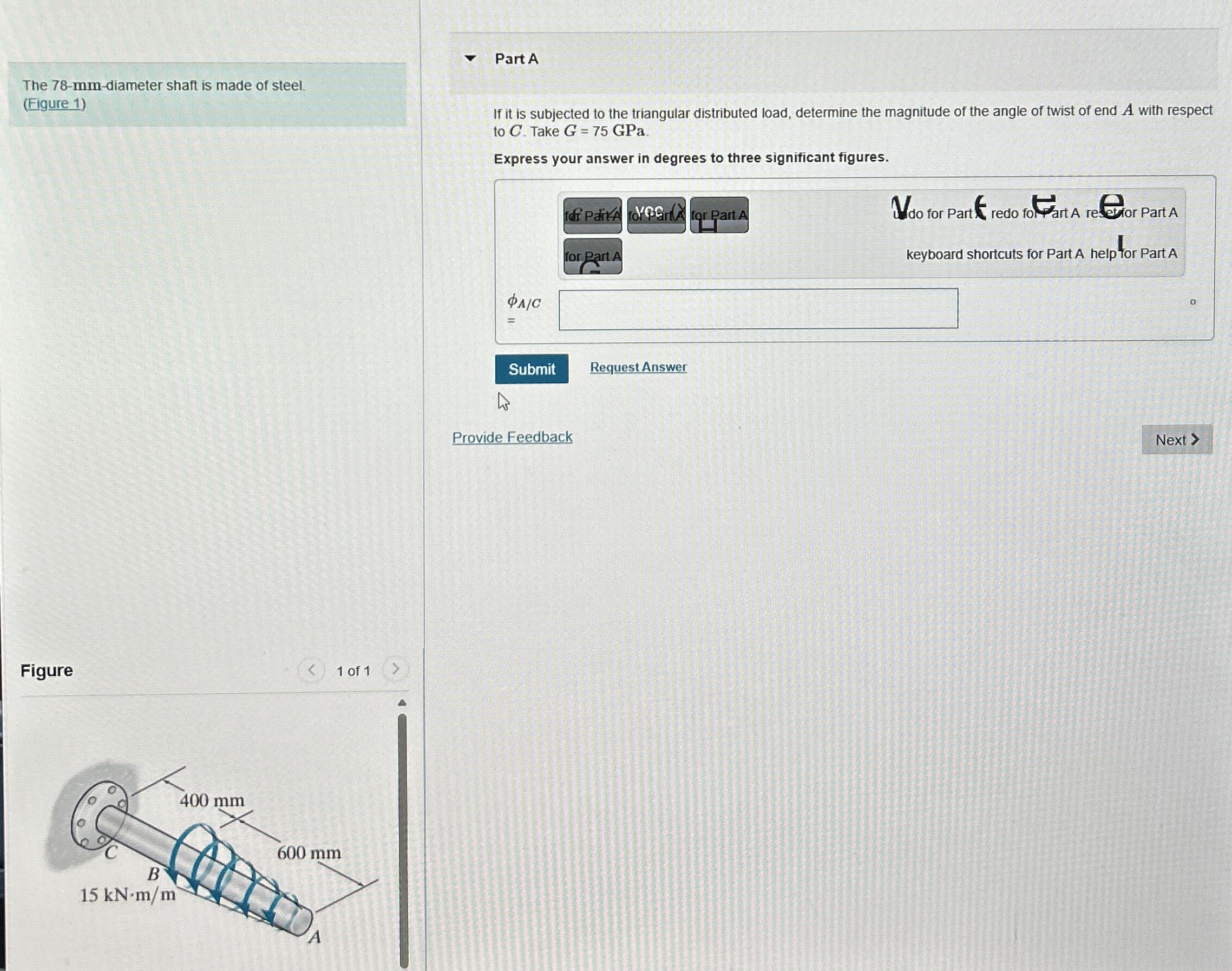Screen dimensions: 1232x971
Task: Go to next figure arrow
Action: (396, 669)
